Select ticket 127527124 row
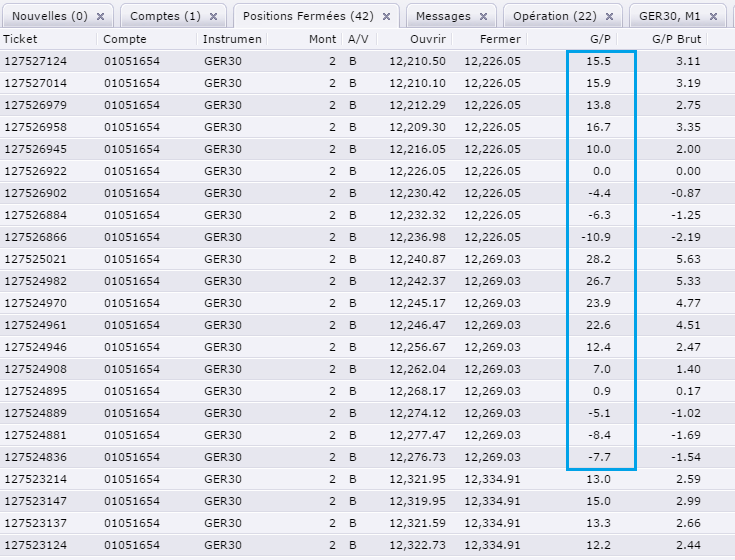This screenshot has width=735, height=560. tap(368, 61)
